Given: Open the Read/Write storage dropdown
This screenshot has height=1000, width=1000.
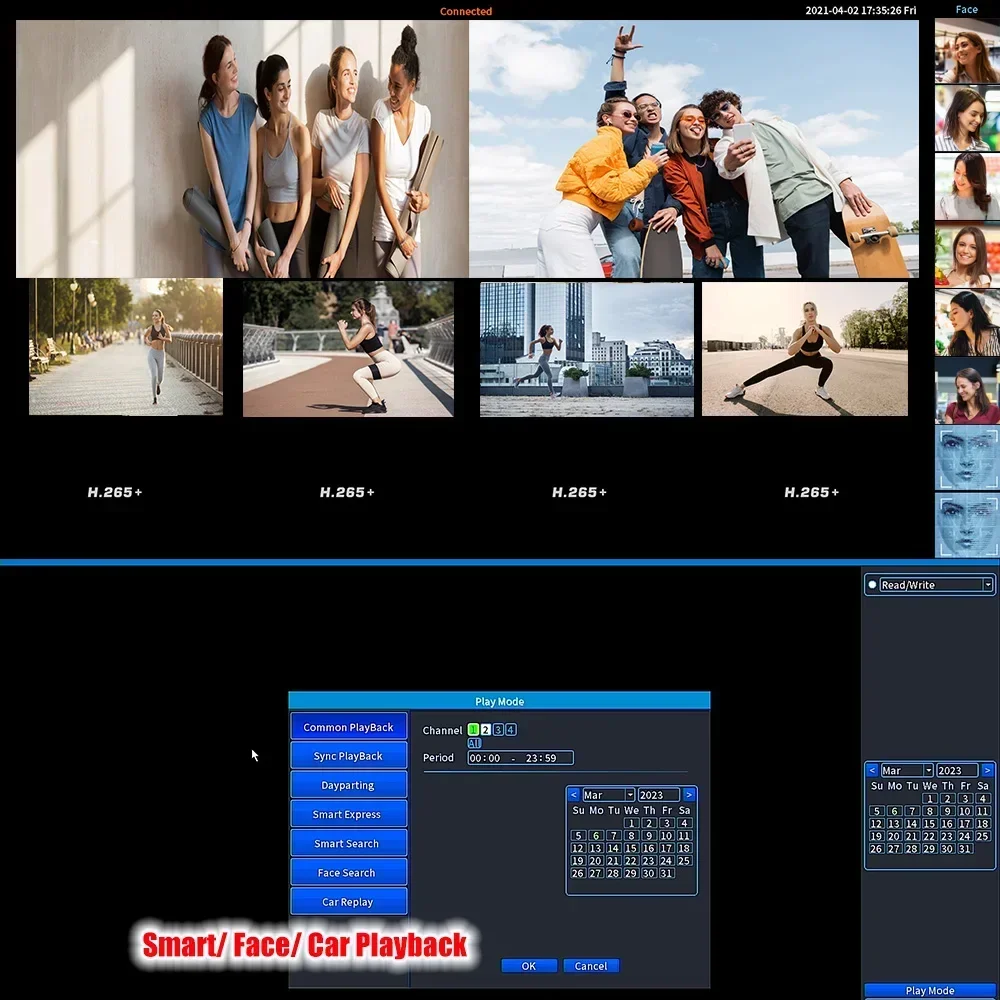Looking at the screenshot, I should [x=987, y=585].
